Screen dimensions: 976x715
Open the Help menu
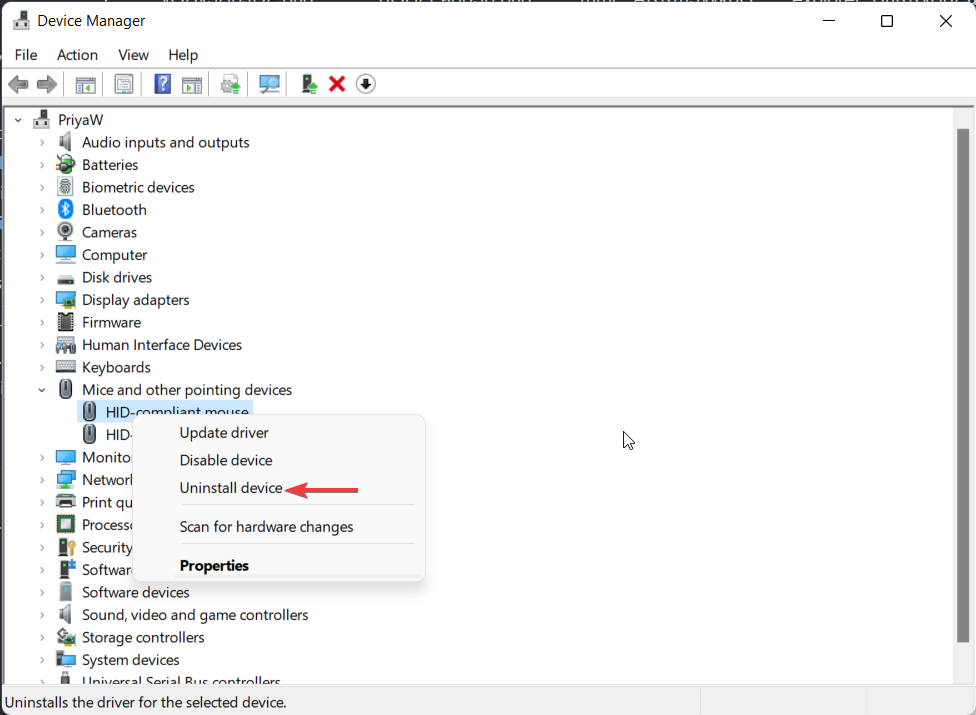point(183,55)
